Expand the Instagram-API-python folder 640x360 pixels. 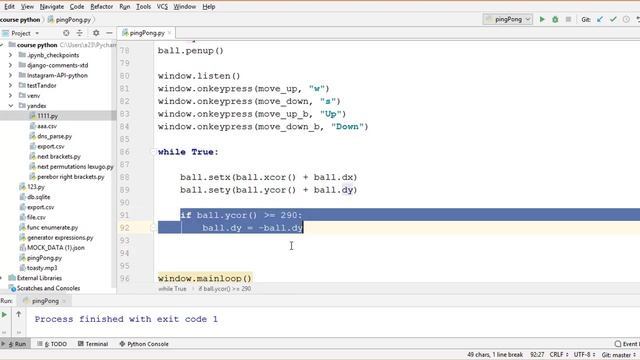[x=11, y=75]
